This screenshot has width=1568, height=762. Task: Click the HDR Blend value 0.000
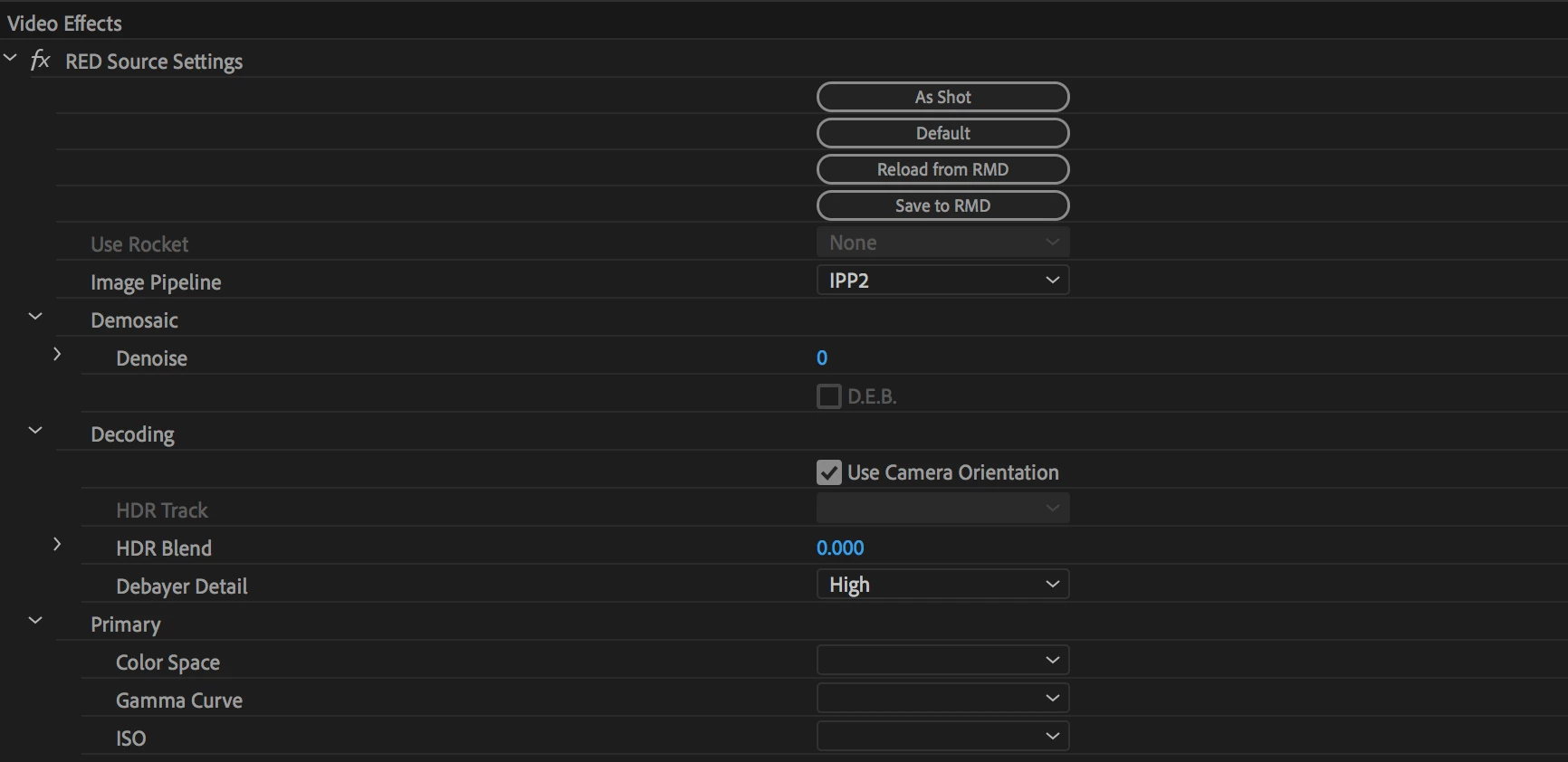[x=840, y=548]
